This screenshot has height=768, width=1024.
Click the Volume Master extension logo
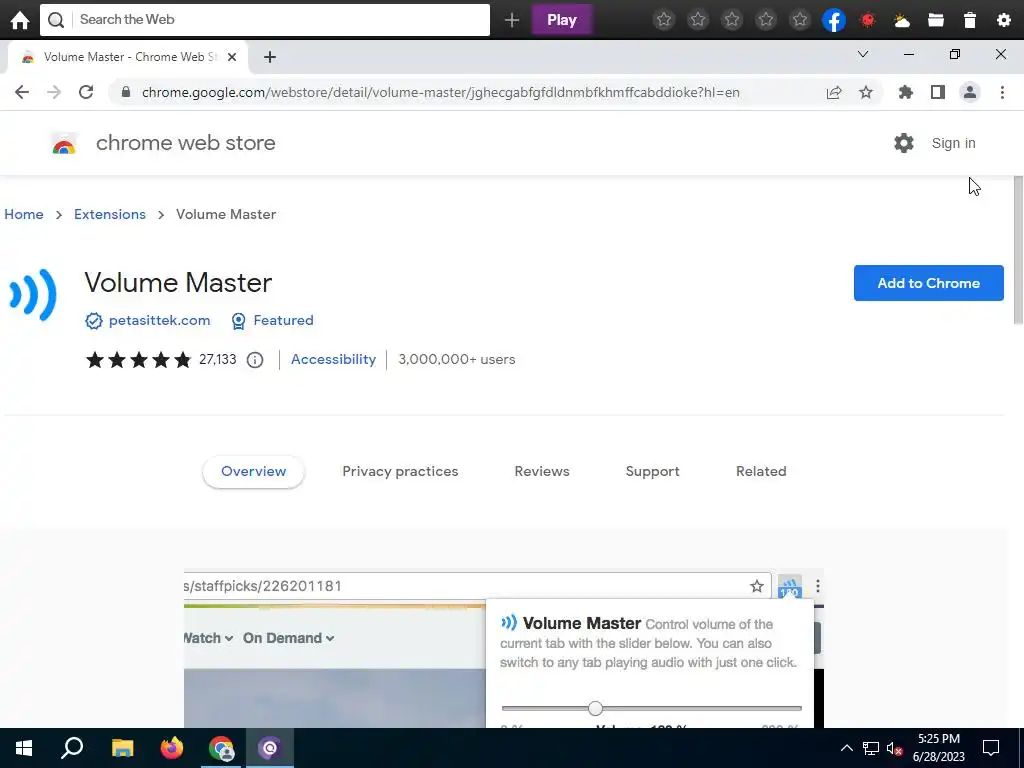click(33, 295)
